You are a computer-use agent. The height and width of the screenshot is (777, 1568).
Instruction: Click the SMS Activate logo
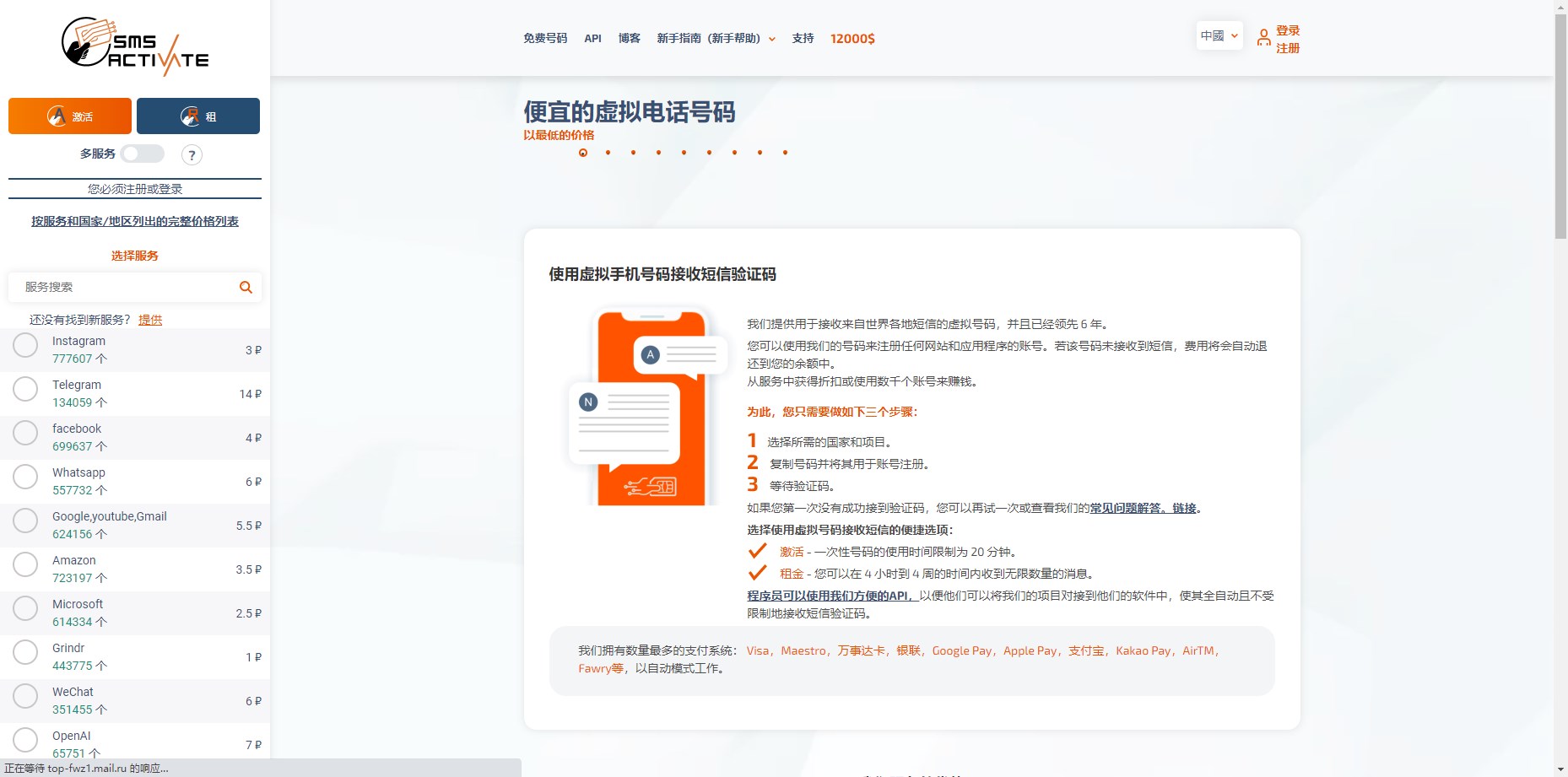[x=135, y=46]
